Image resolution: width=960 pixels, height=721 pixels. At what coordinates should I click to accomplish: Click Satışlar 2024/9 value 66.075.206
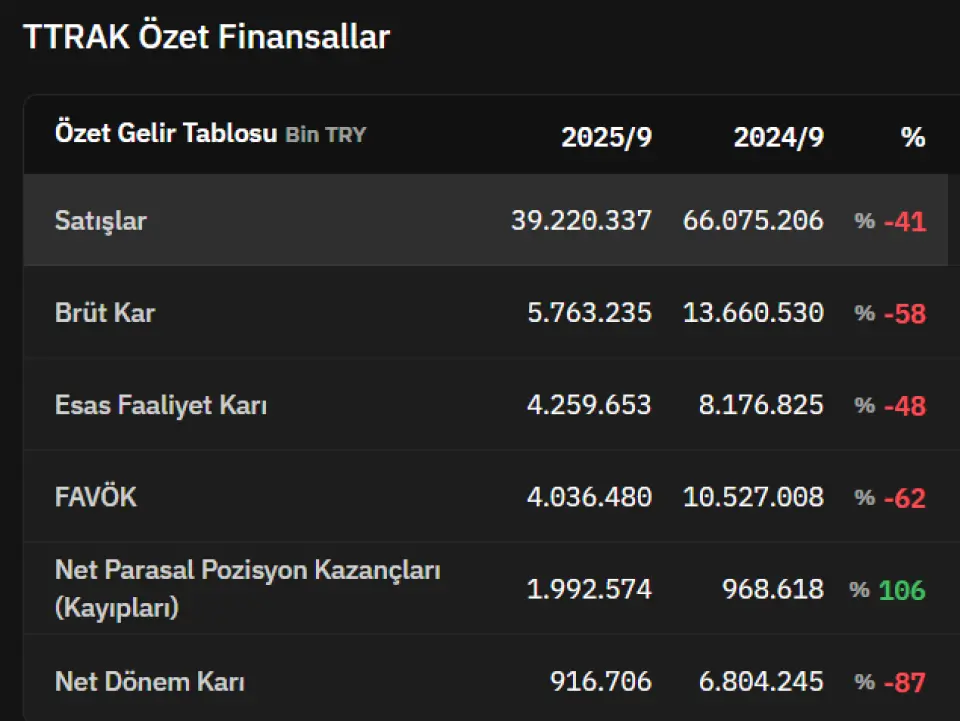click(x=753, y=221)
